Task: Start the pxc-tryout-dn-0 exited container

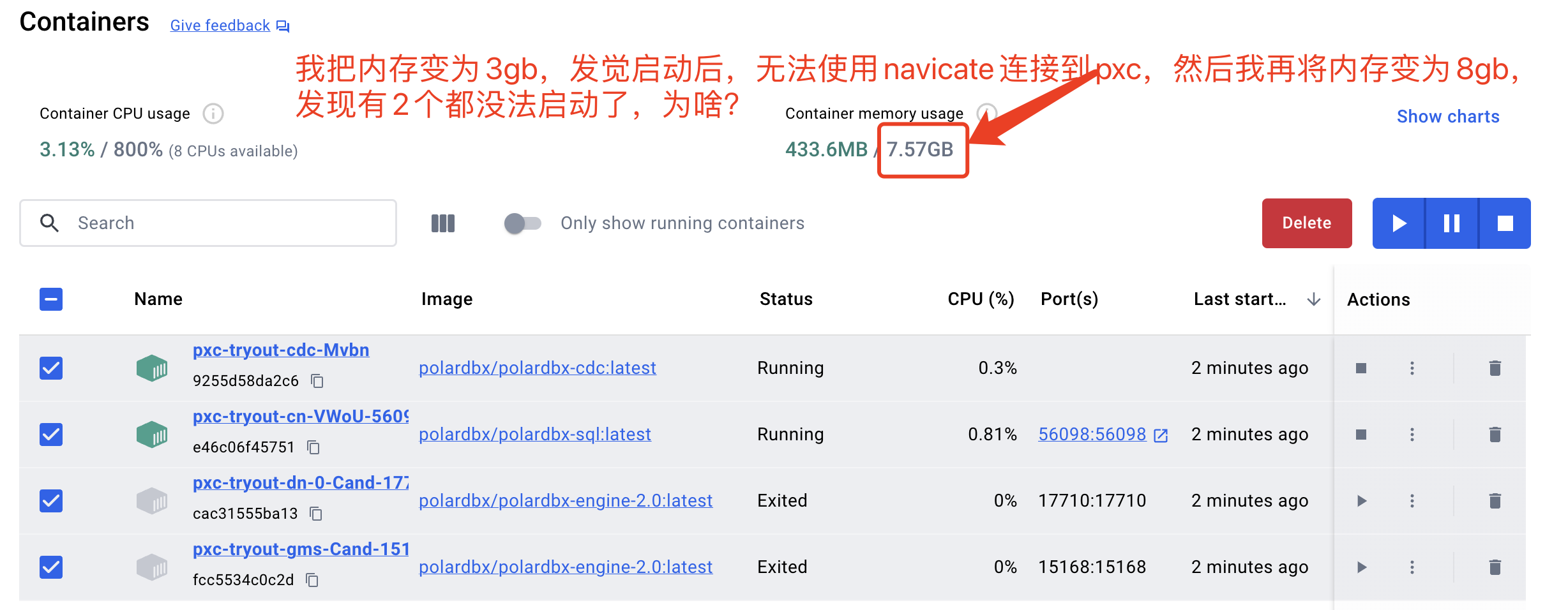Action: point(1361,501)
